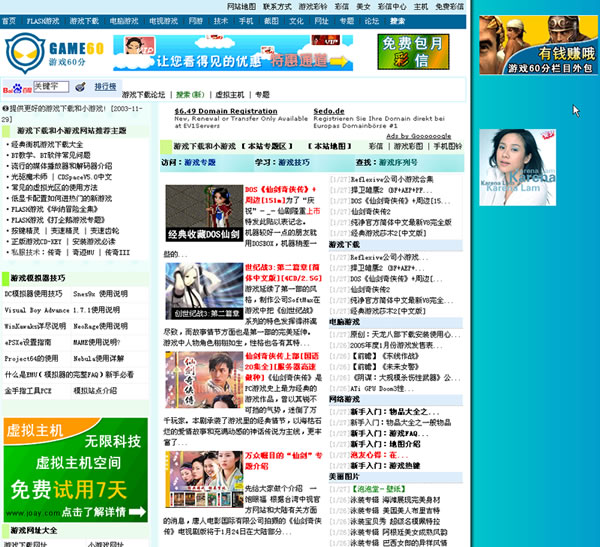Open 联系方式 top link

(277, 7)
